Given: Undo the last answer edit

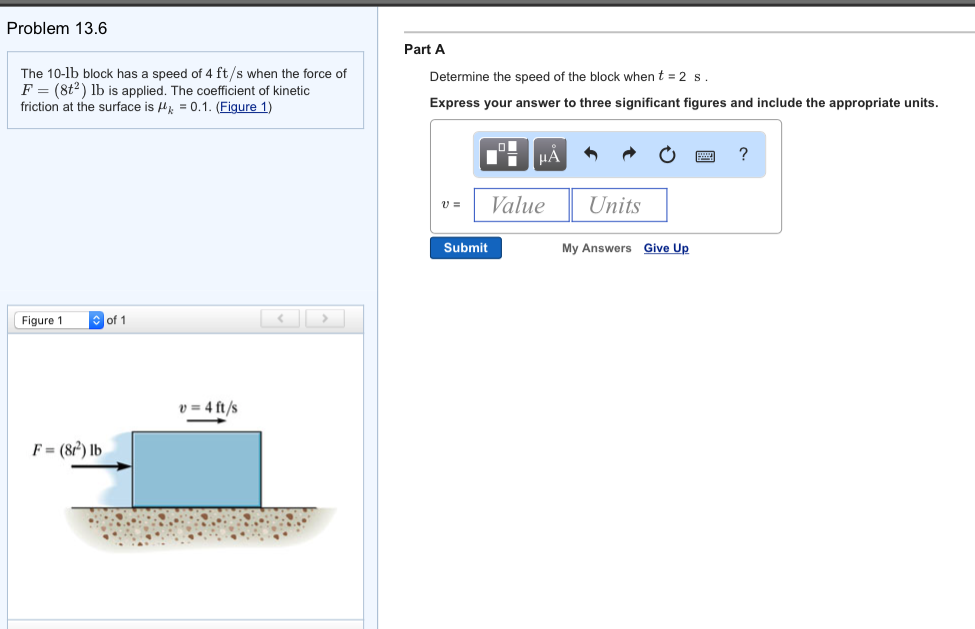Looking at the screenshot, I should [590, 154].
